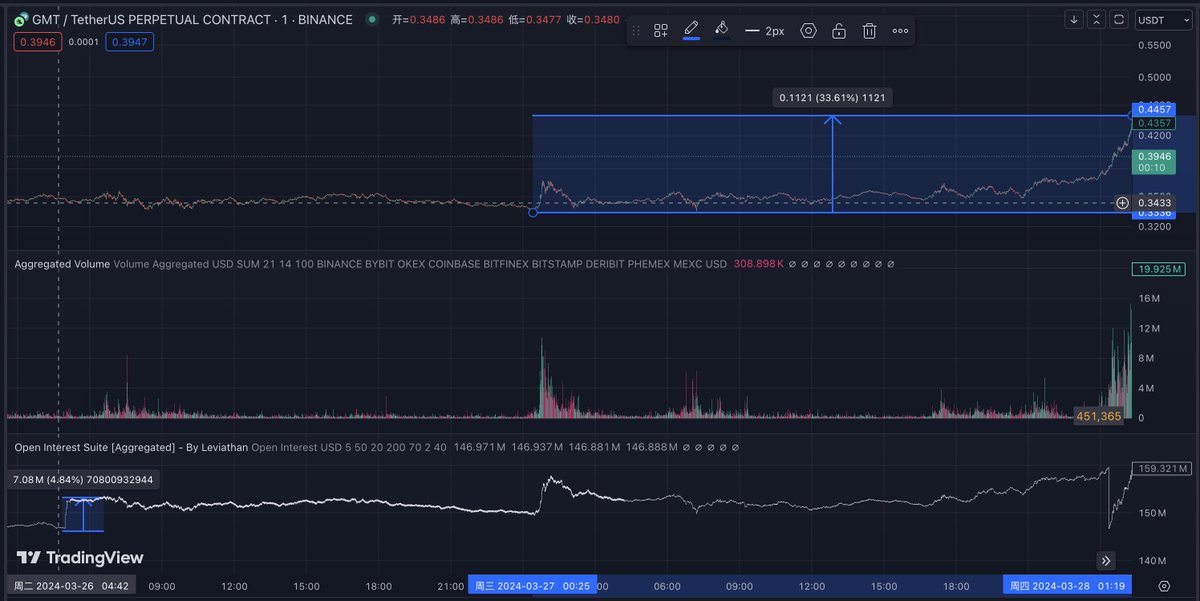Click the down-arrow pane button at top right
1200x601 pixels.
coord(1074,20)
